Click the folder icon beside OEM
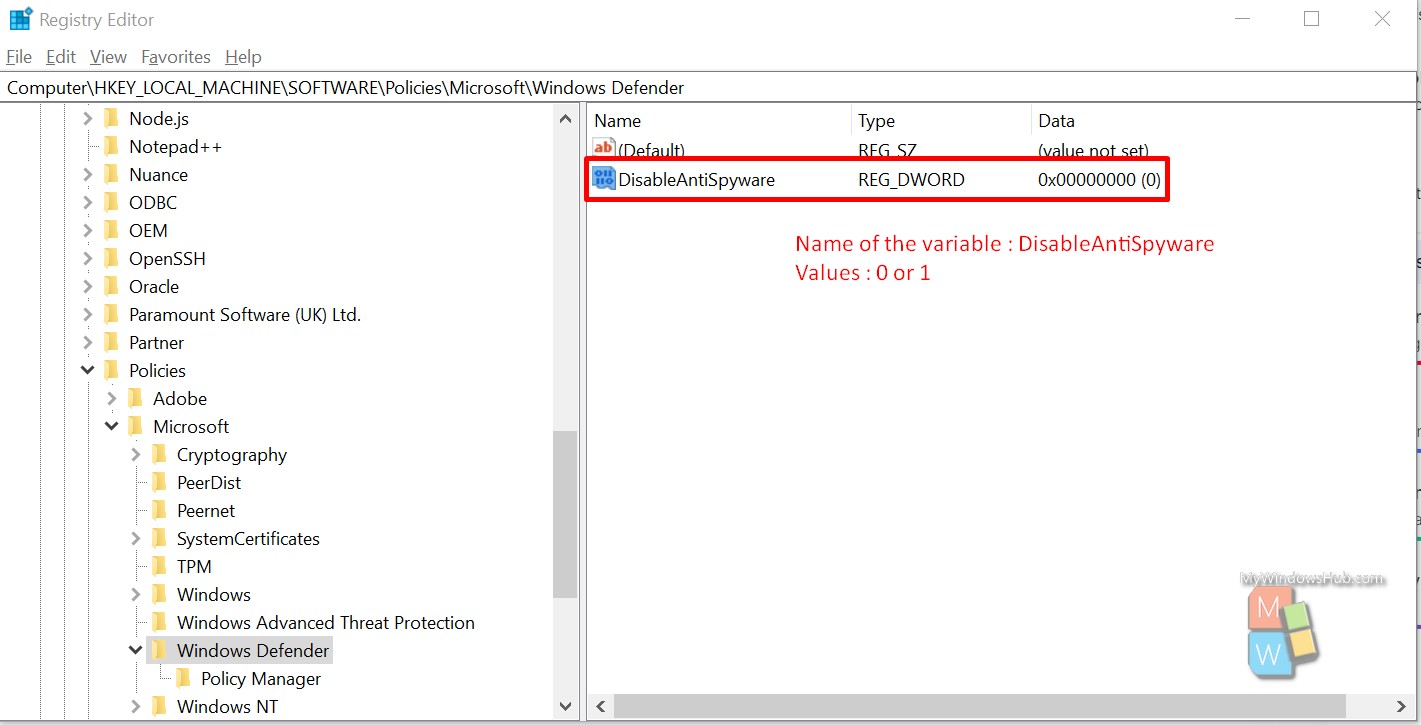This screenshot has width=1421, height=725. click(111, 230)
